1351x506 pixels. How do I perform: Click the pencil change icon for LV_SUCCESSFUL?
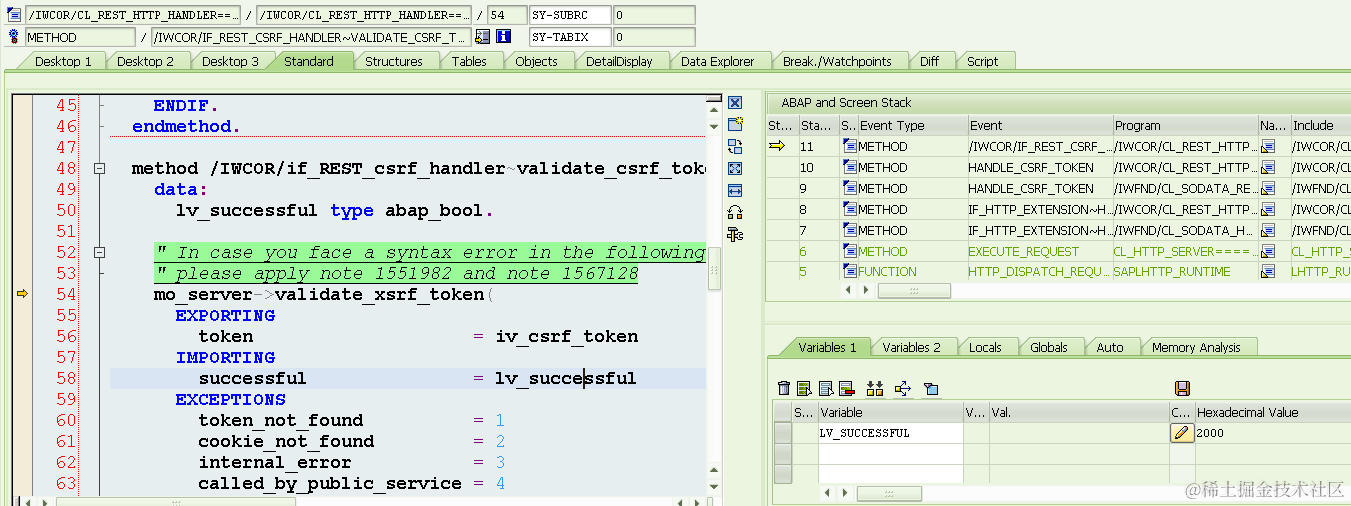[1182, 433]
